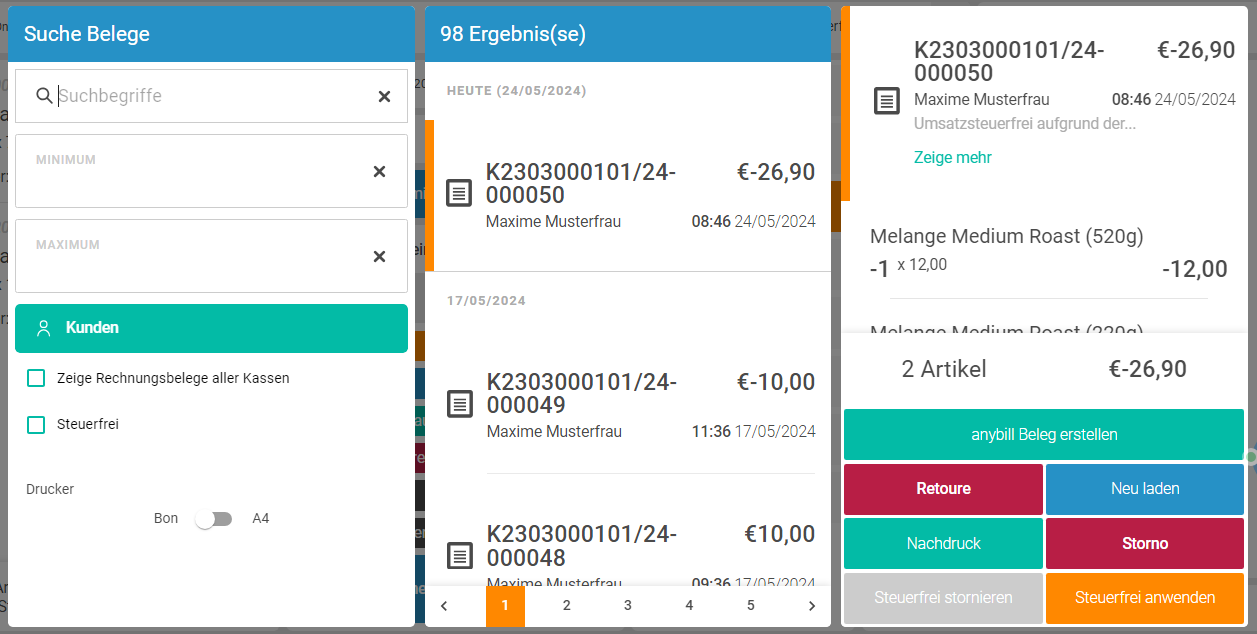Open the Kunden customer selector

[x=211, y=328]
